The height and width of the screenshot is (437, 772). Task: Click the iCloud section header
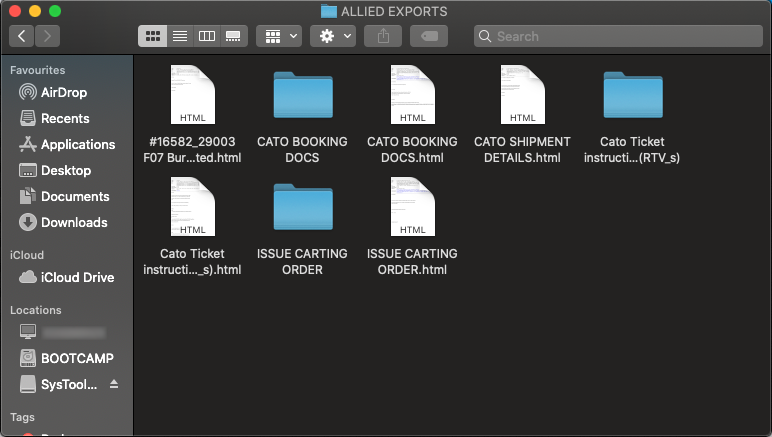click(27, 255)
